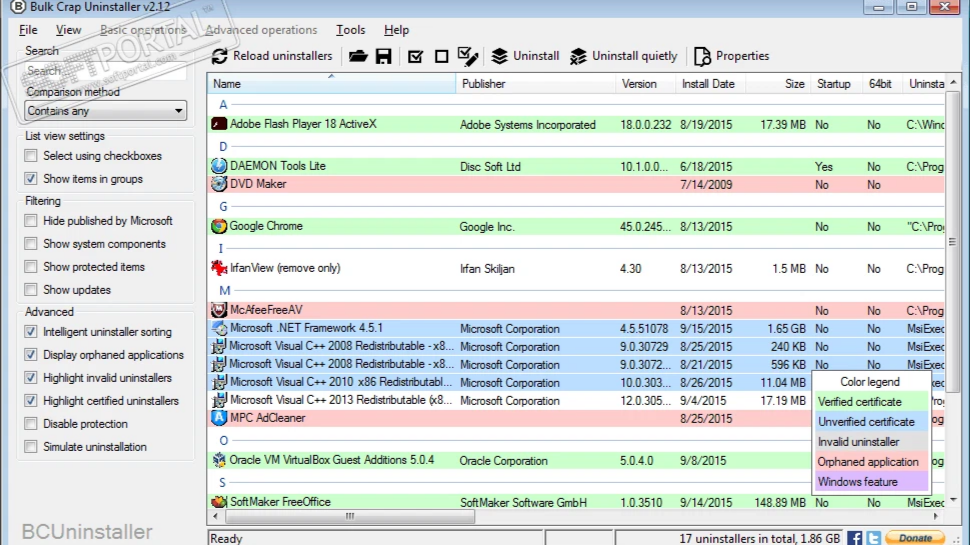Enable Disable protection checkbox
The width and height of the screenshot is (970, 545).
click(x=30, y=424)
